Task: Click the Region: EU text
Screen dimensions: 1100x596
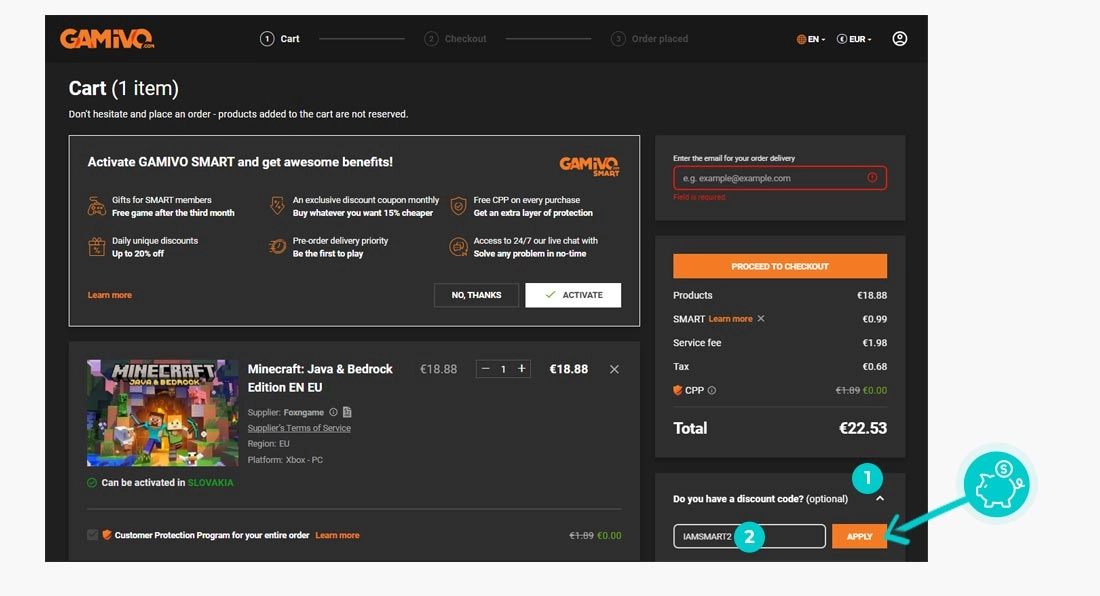Action: pos(268,444)
